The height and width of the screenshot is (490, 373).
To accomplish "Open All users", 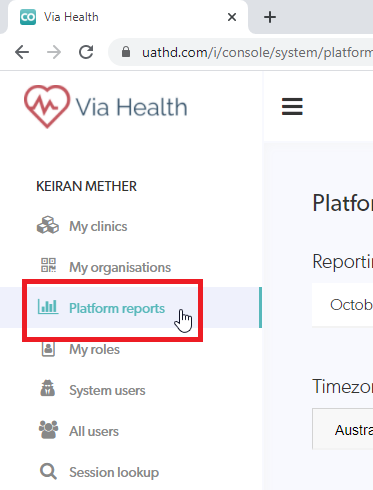I will click(x=94, y=431).
